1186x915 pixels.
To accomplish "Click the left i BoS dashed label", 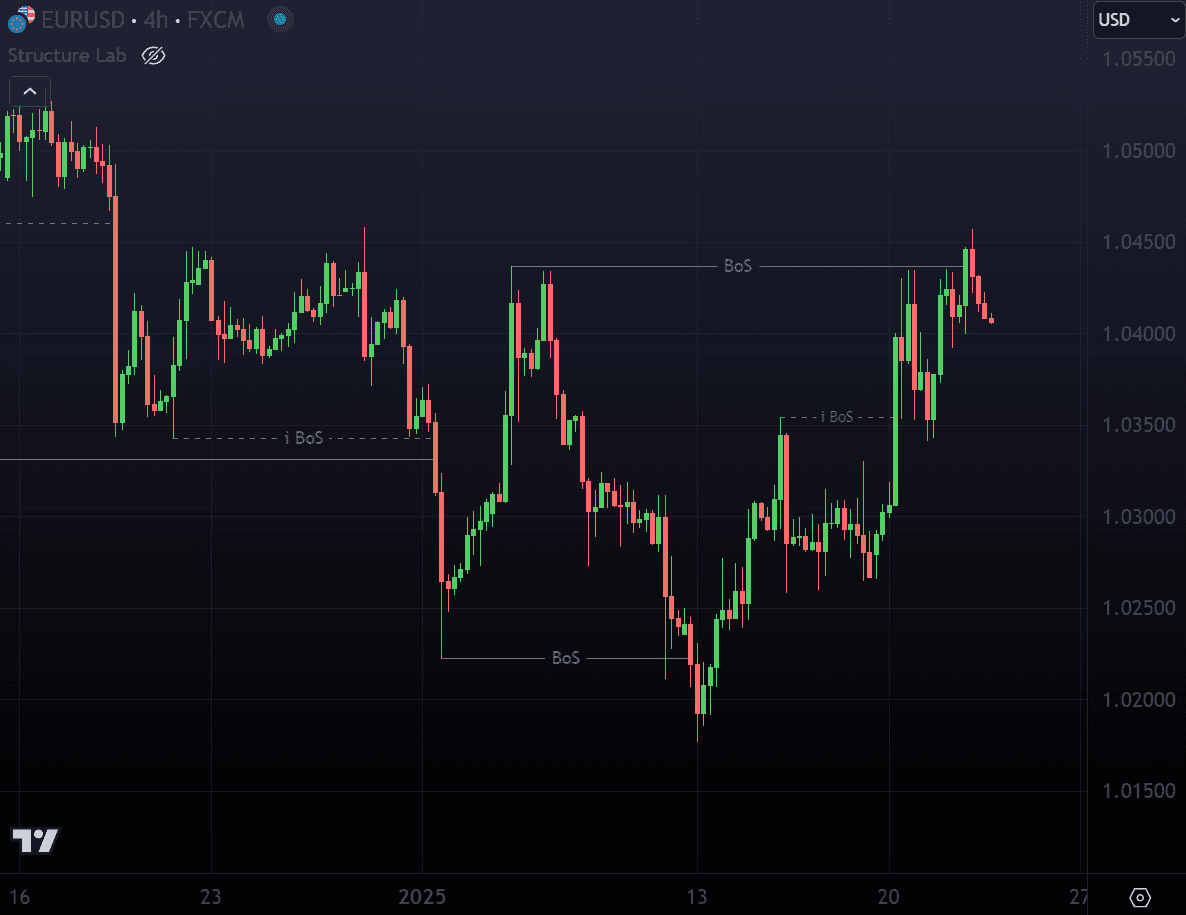I will click(x=304, y=438).
